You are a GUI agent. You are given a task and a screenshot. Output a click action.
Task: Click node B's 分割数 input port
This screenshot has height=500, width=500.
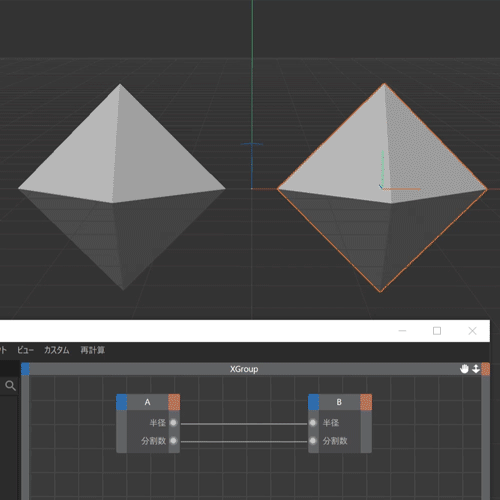tap(313, 441)
